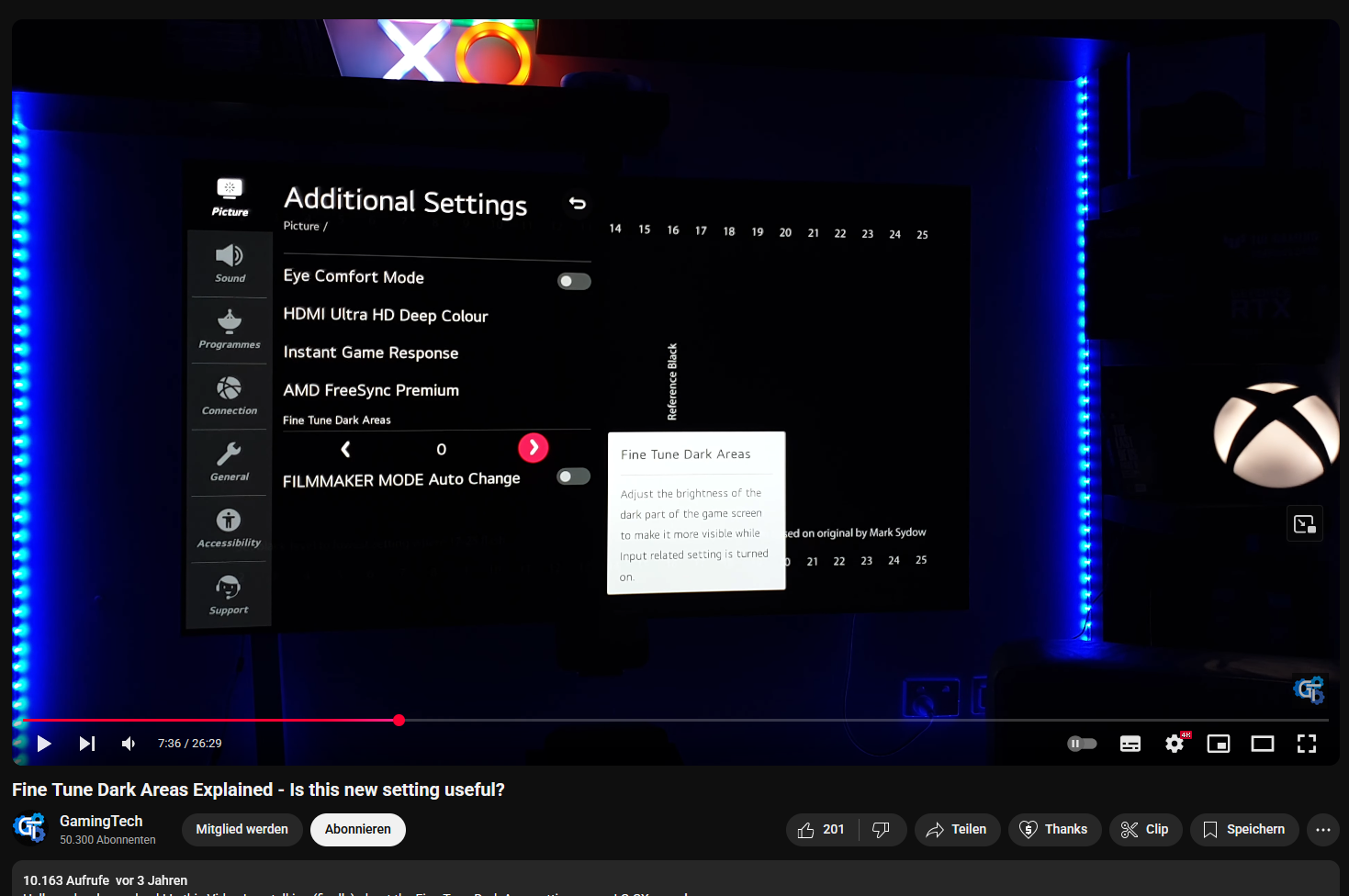Select the Support icon

(x=229, y=593)
